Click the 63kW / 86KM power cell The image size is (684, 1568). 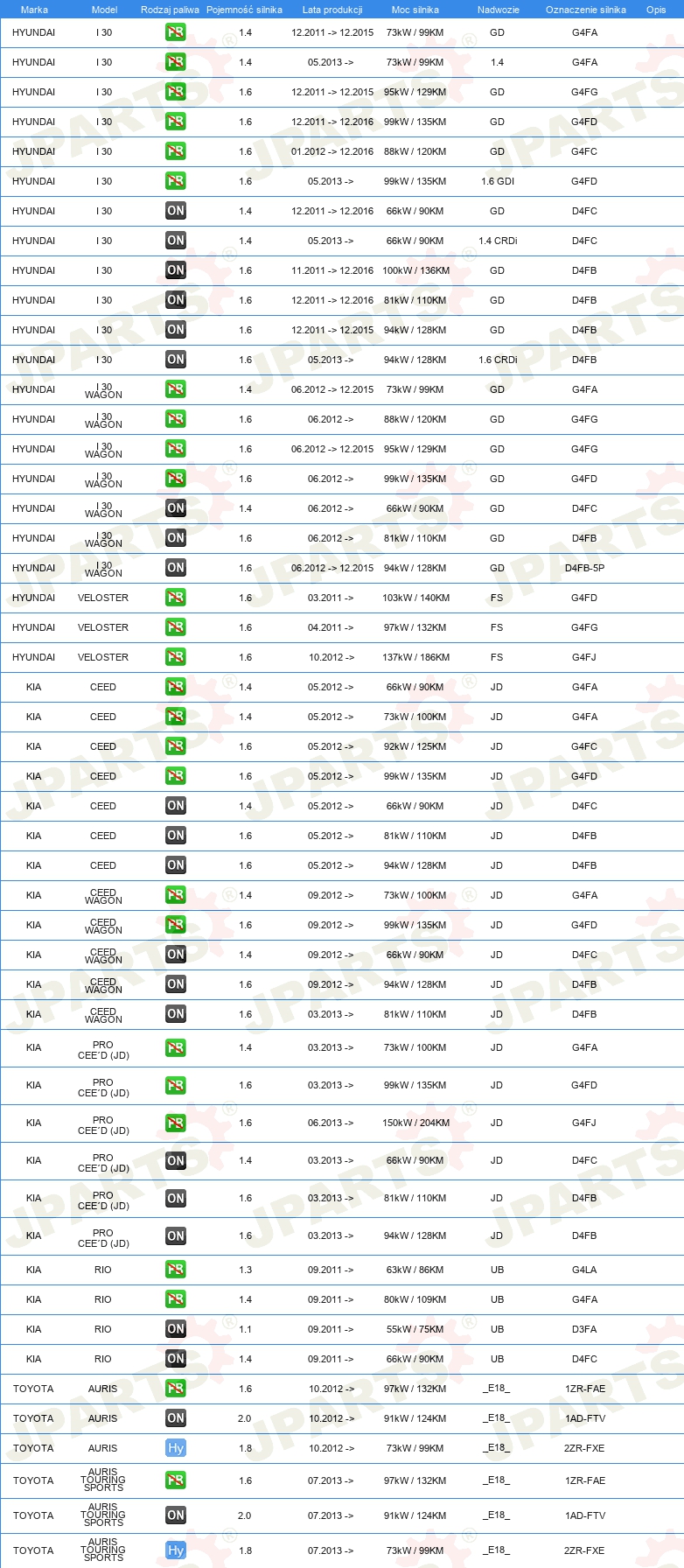click(415, 1270)
